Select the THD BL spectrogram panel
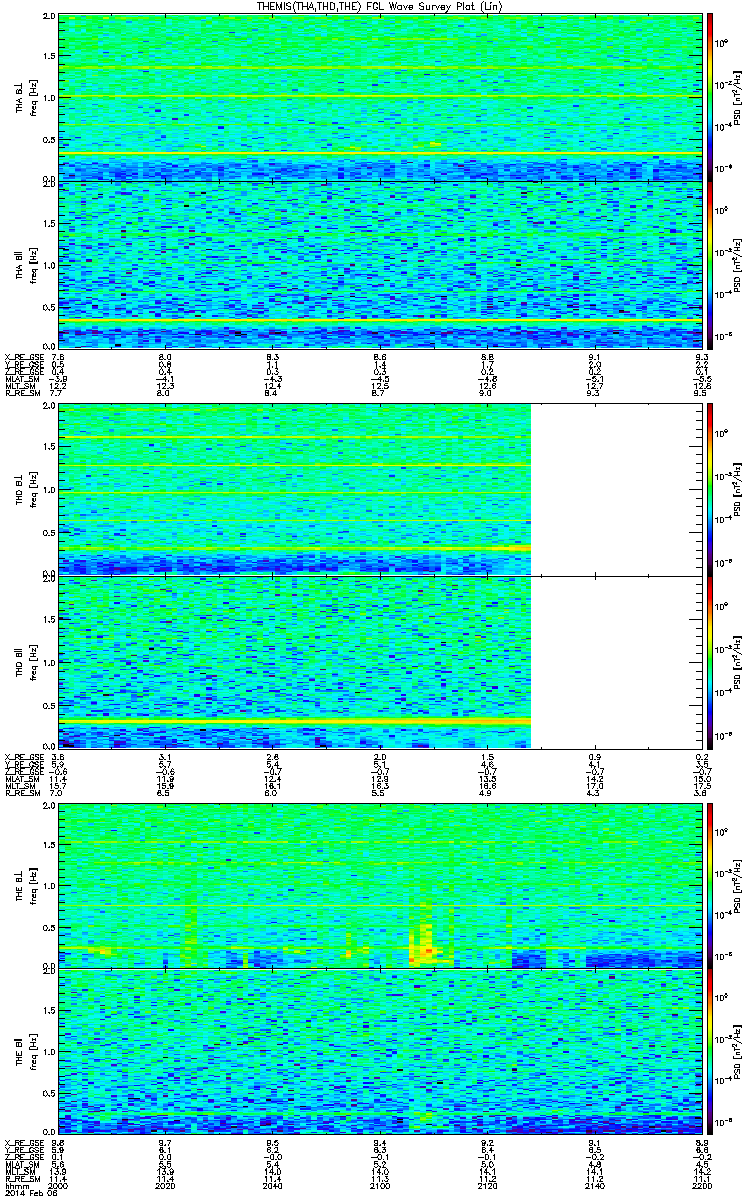Image resolution: width=750 pixels, height=1200 pixels. coord(380,489)
